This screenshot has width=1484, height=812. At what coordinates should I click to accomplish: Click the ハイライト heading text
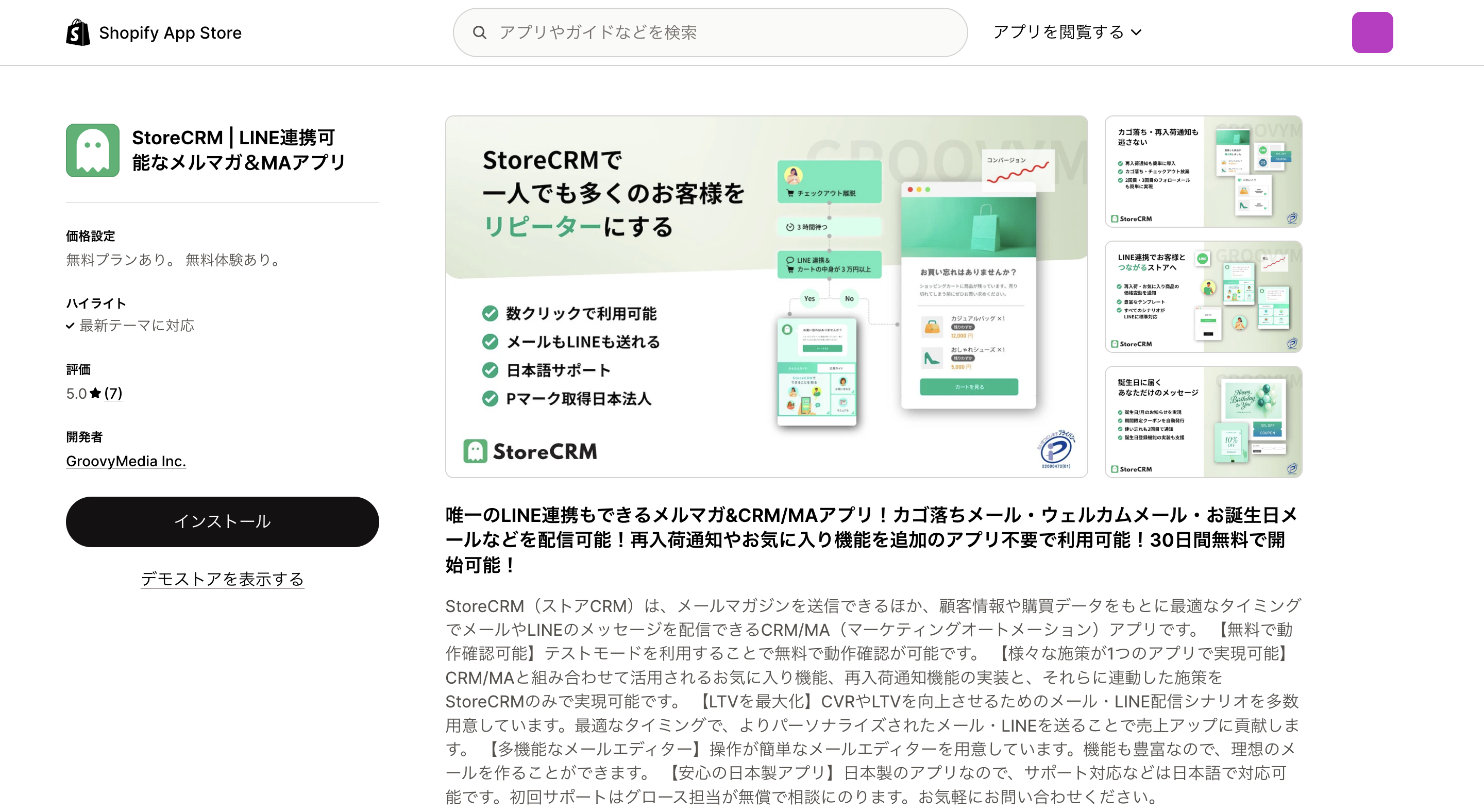pyautogui.click(x=96, y=303)
